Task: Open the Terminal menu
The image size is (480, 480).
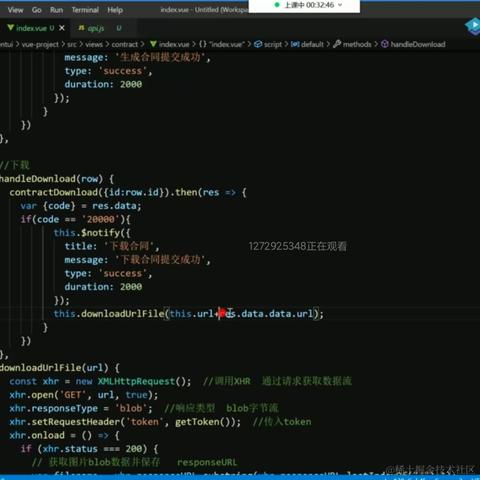Action: point(85,10)
